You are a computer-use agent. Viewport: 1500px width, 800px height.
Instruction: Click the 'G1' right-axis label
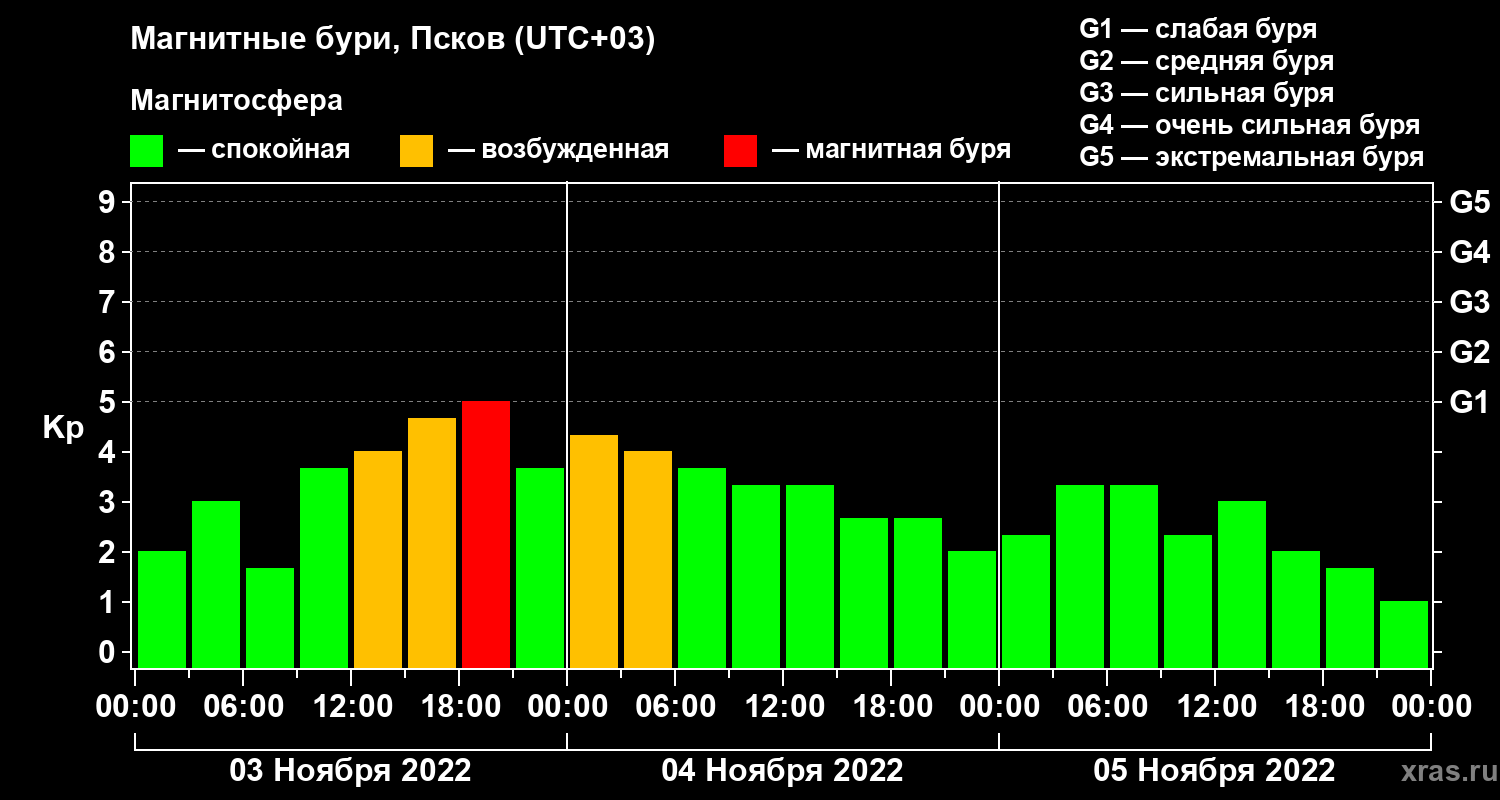coord(1469,402)
